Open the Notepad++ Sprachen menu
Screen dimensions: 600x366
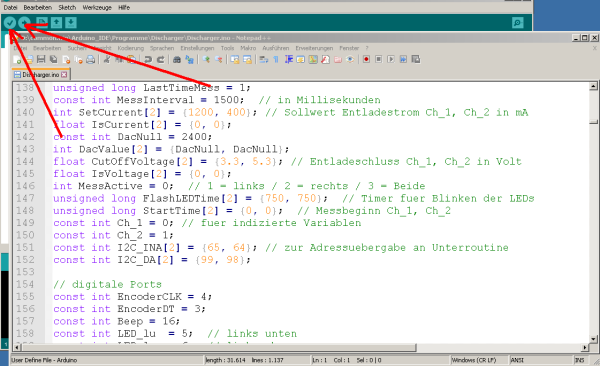(x=162, y=48)
